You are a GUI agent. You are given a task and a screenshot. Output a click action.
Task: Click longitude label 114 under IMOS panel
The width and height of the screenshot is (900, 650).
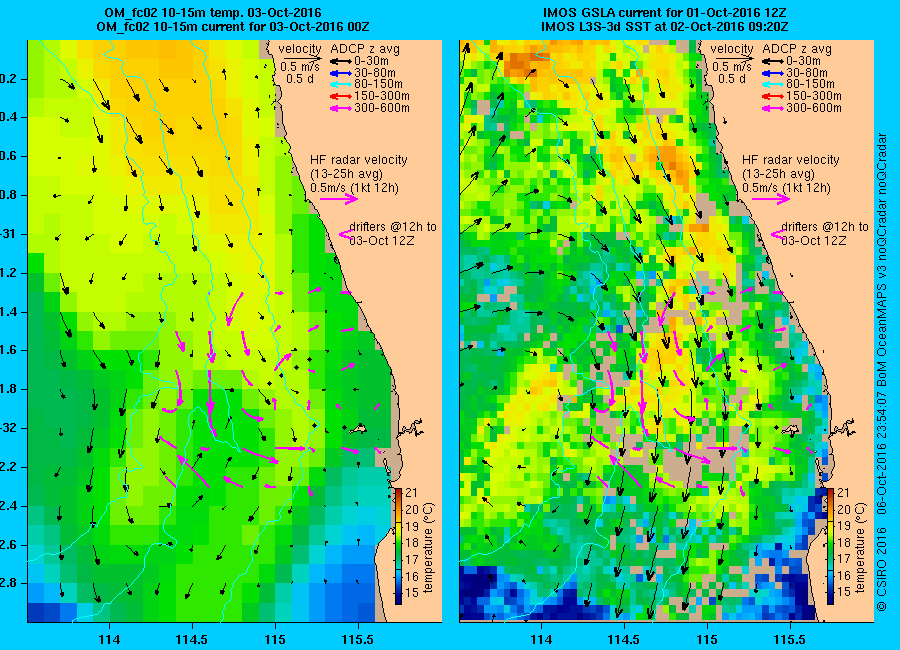[541, 639]
